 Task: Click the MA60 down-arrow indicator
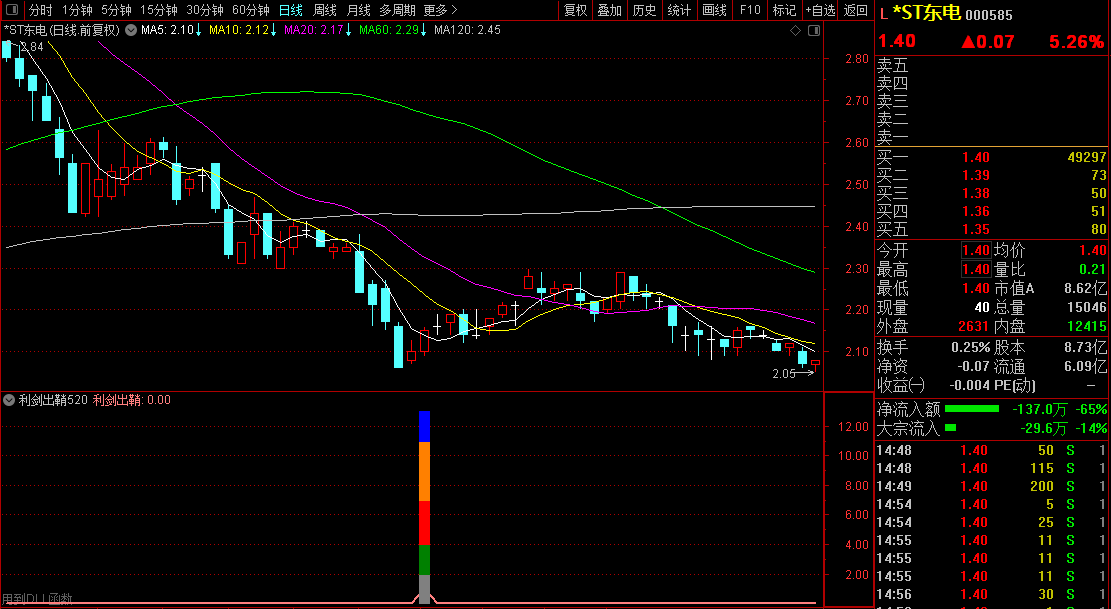[424, 31]
